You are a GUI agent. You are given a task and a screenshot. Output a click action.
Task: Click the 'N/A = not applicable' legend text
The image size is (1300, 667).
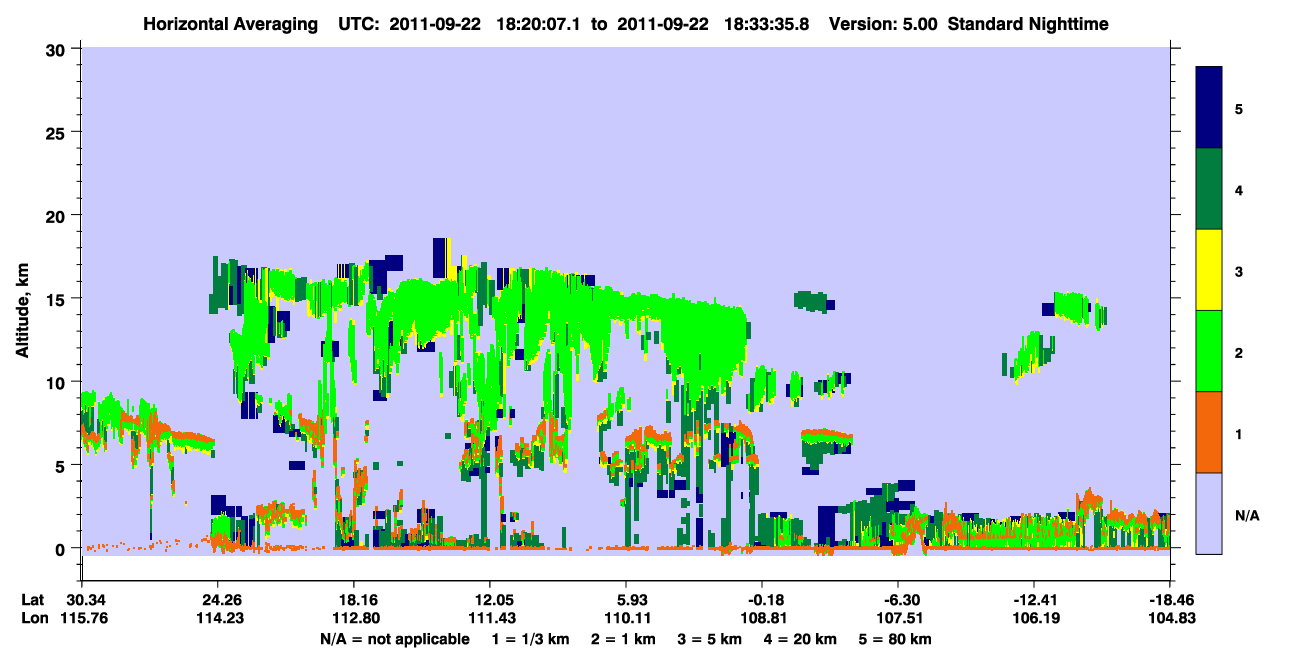(x=395, y=639)
